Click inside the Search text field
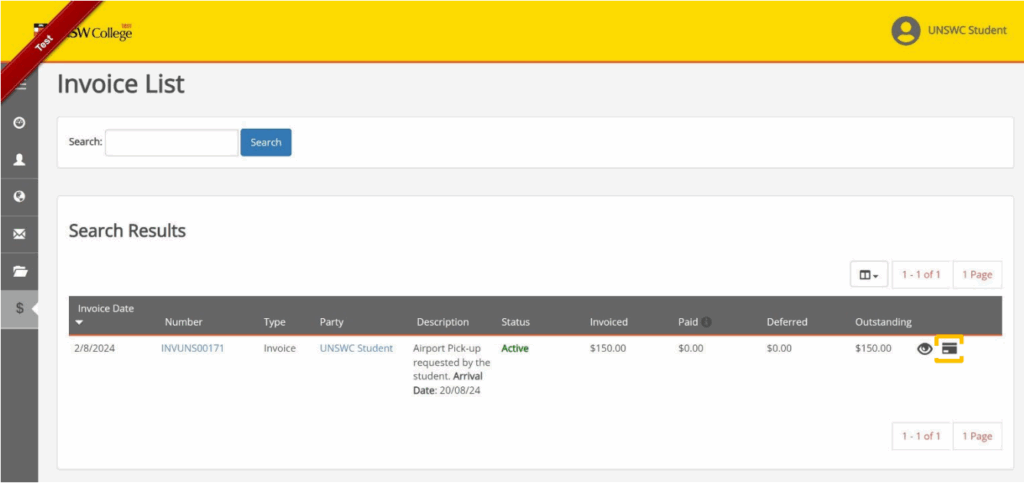The height and width of the screenshot is (483, 1024). pyautogui.click(x=171, y=143)
